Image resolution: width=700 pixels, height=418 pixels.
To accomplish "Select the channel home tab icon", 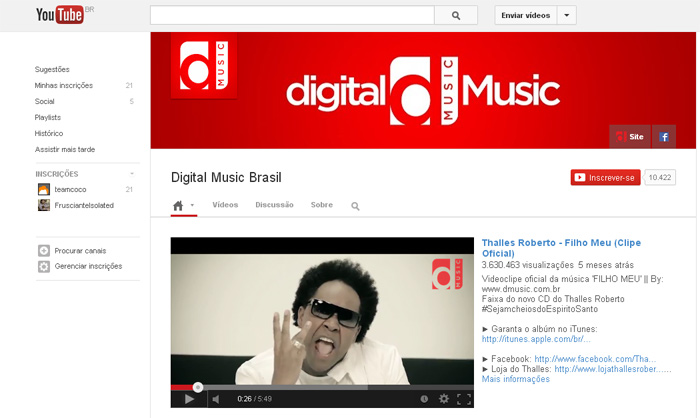I will click(178, 205).
